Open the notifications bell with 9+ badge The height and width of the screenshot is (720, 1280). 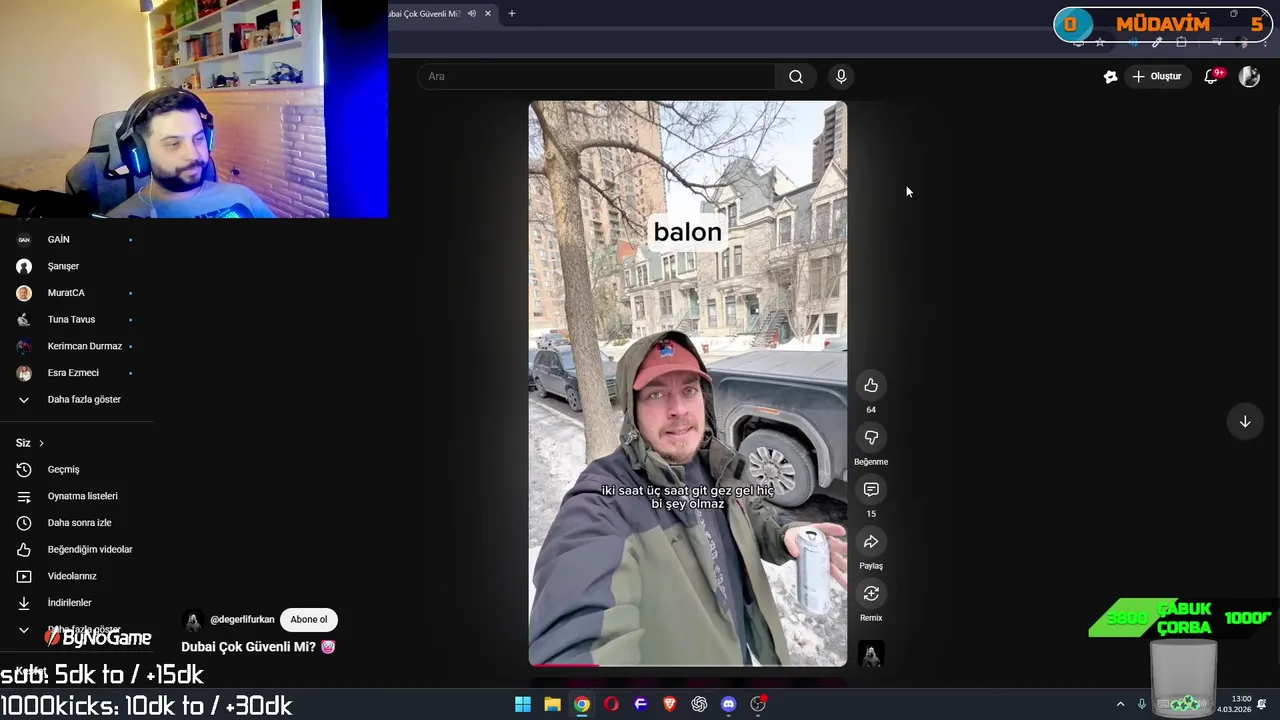[1212, 76]
